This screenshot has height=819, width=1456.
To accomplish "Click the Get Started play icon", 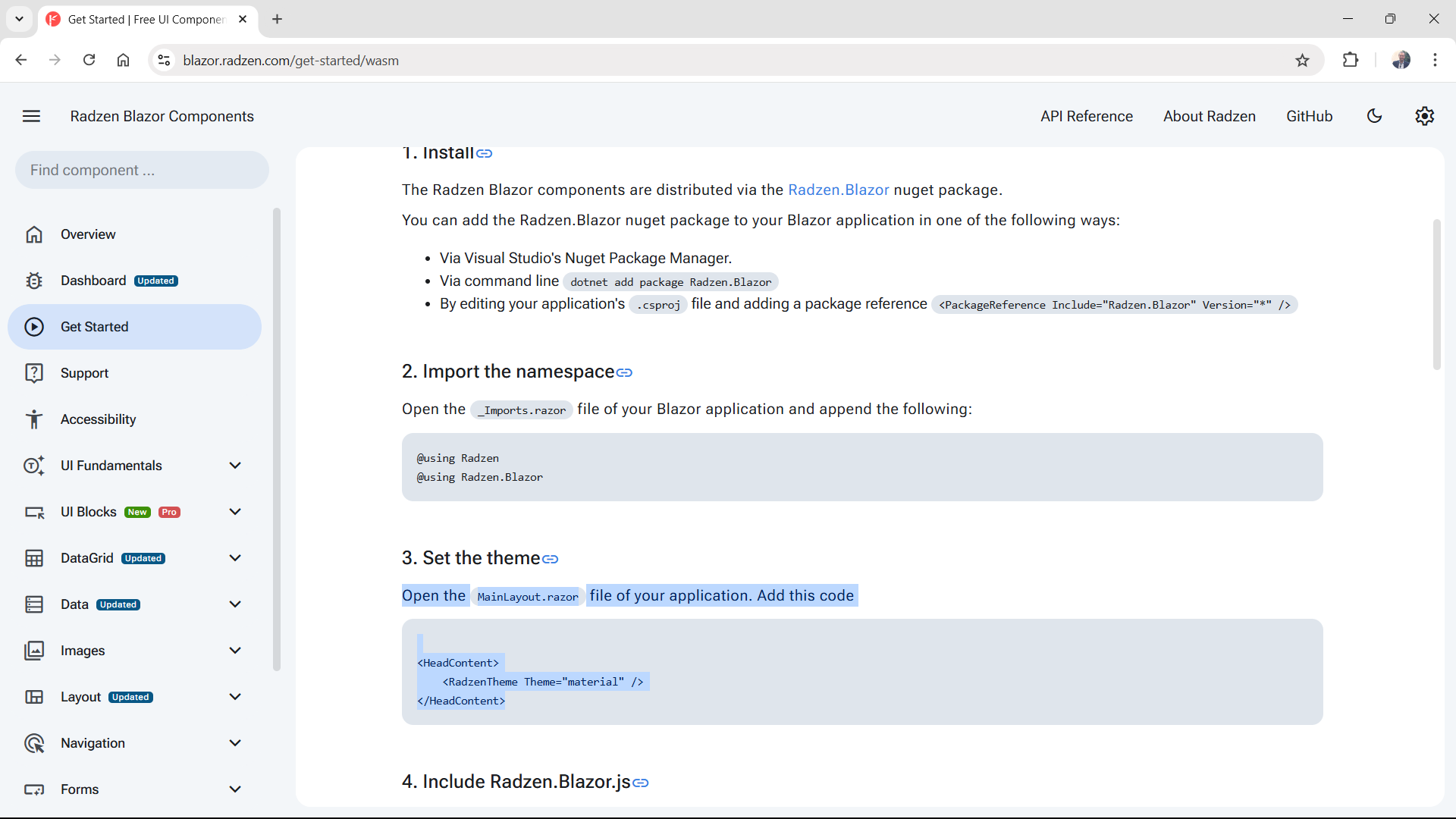I will [34, 327].
